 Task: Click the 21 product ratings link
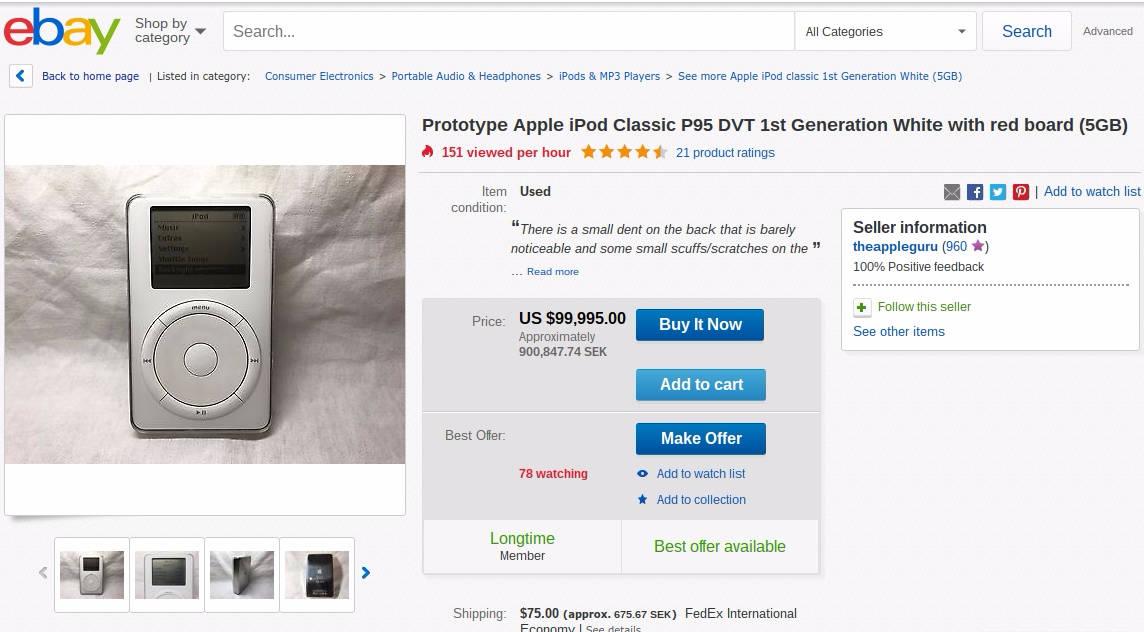coord(725,153)
